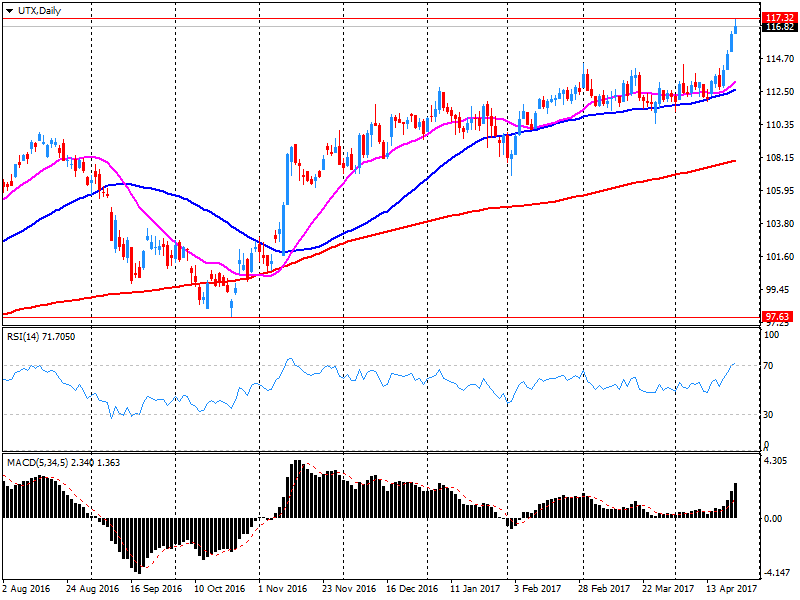800x600 pixels.
Task: Click the 1 Nov 2016 date label
Action: [283, 589]
